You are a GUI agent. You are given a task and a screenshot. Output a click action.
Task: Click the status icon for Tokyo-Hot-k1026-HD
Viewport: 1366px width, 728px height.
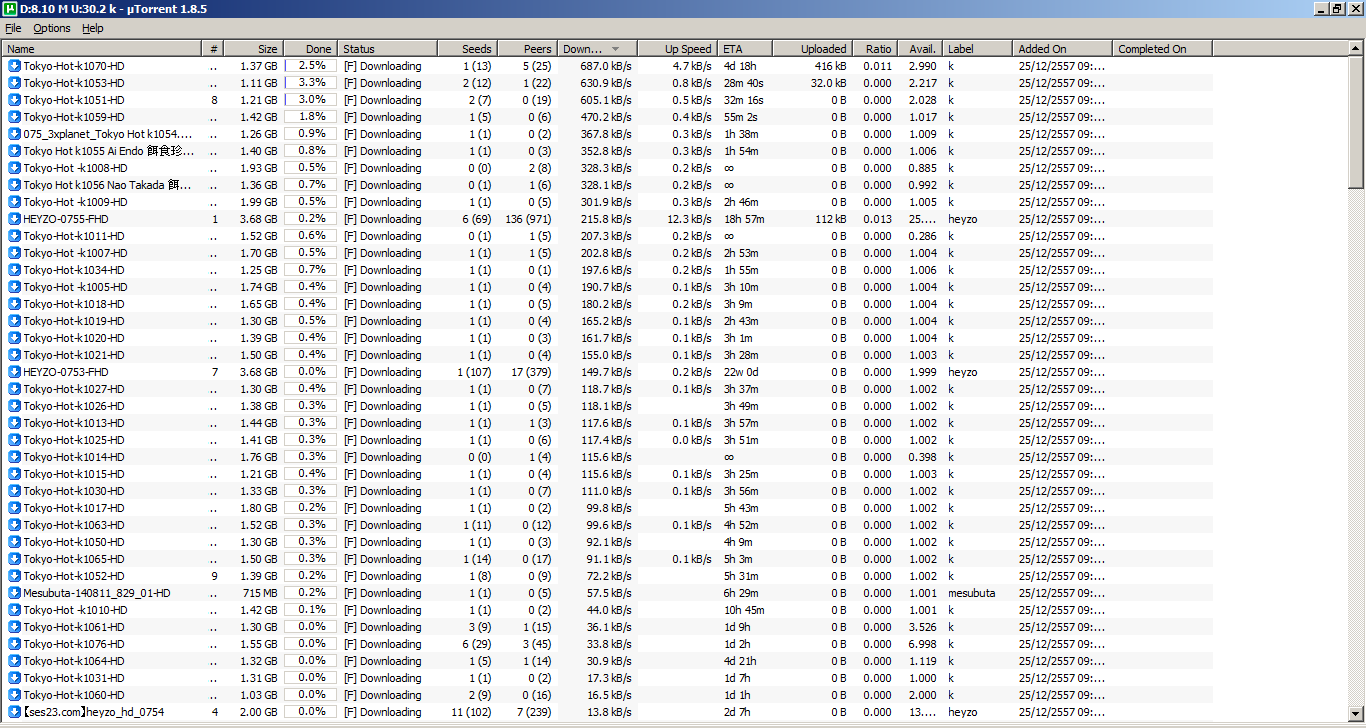click(x=14, y=406)
